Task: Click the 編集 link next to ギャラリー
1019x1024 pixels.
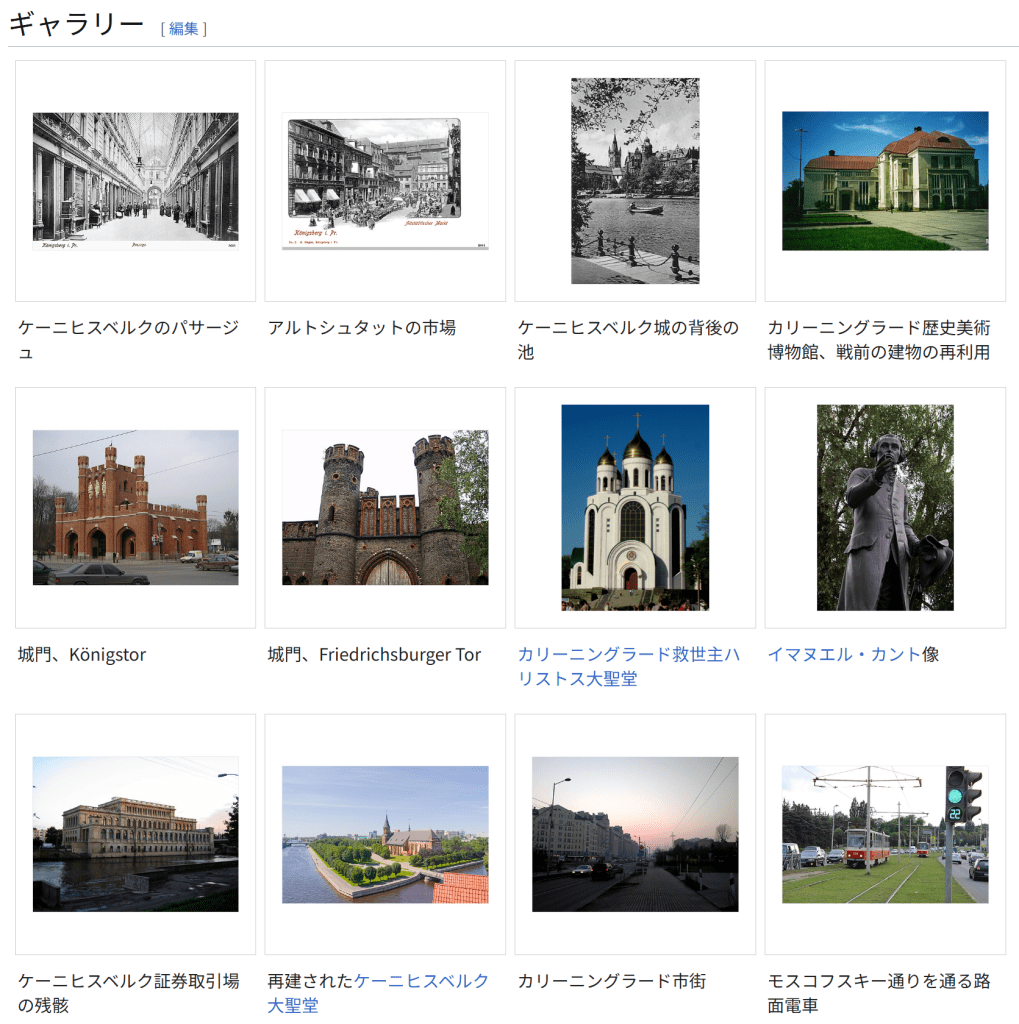Action: [x=183, y=28]
